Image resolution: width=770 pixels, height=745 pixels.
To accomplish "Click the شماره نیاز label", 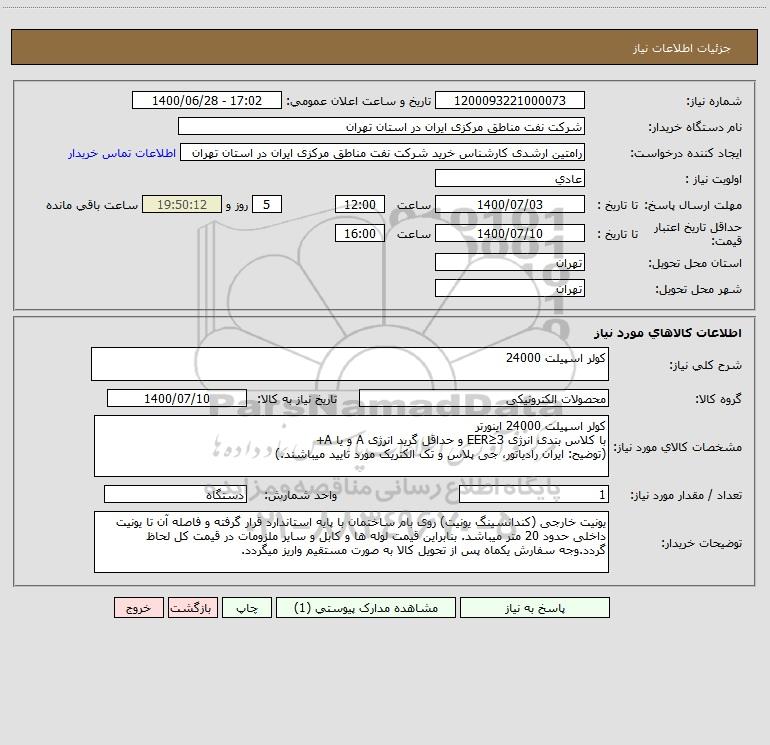I will tap(714, 102).
